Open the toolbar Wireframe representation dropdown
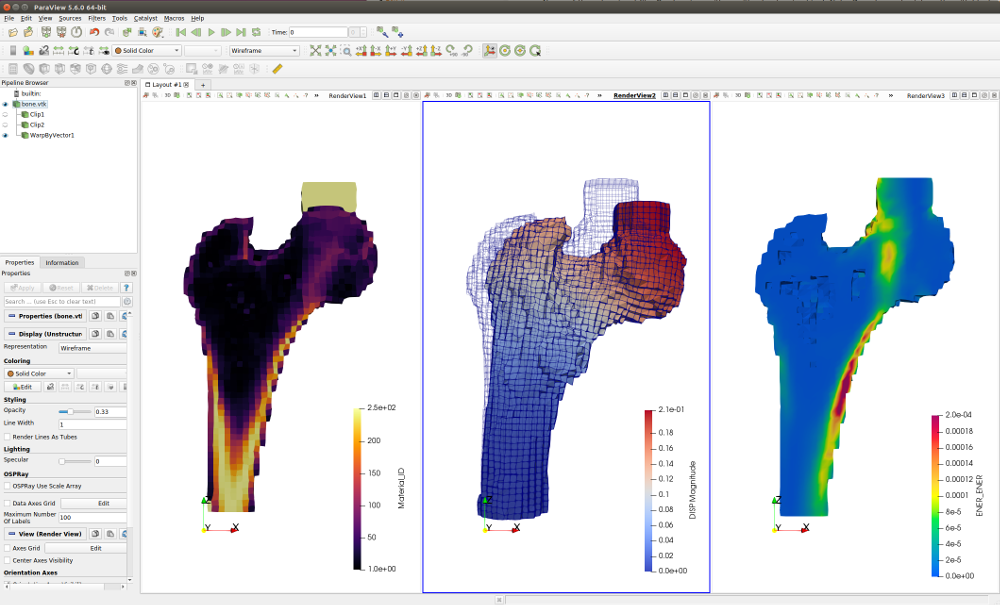The width and height of the screenshot is (1000, 605). coord(264,50)
